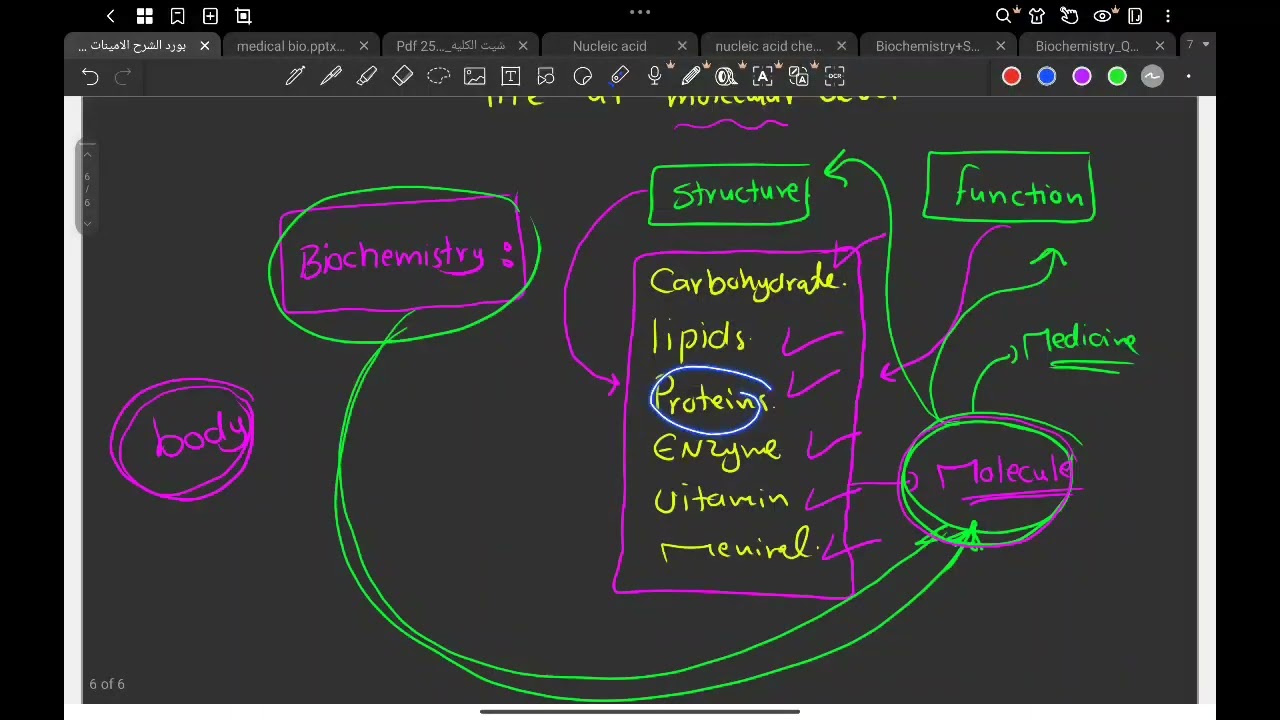Viewport: 1280px width, 720px height.
Task: Open the OCR scan tool
Action: point(835,76)
